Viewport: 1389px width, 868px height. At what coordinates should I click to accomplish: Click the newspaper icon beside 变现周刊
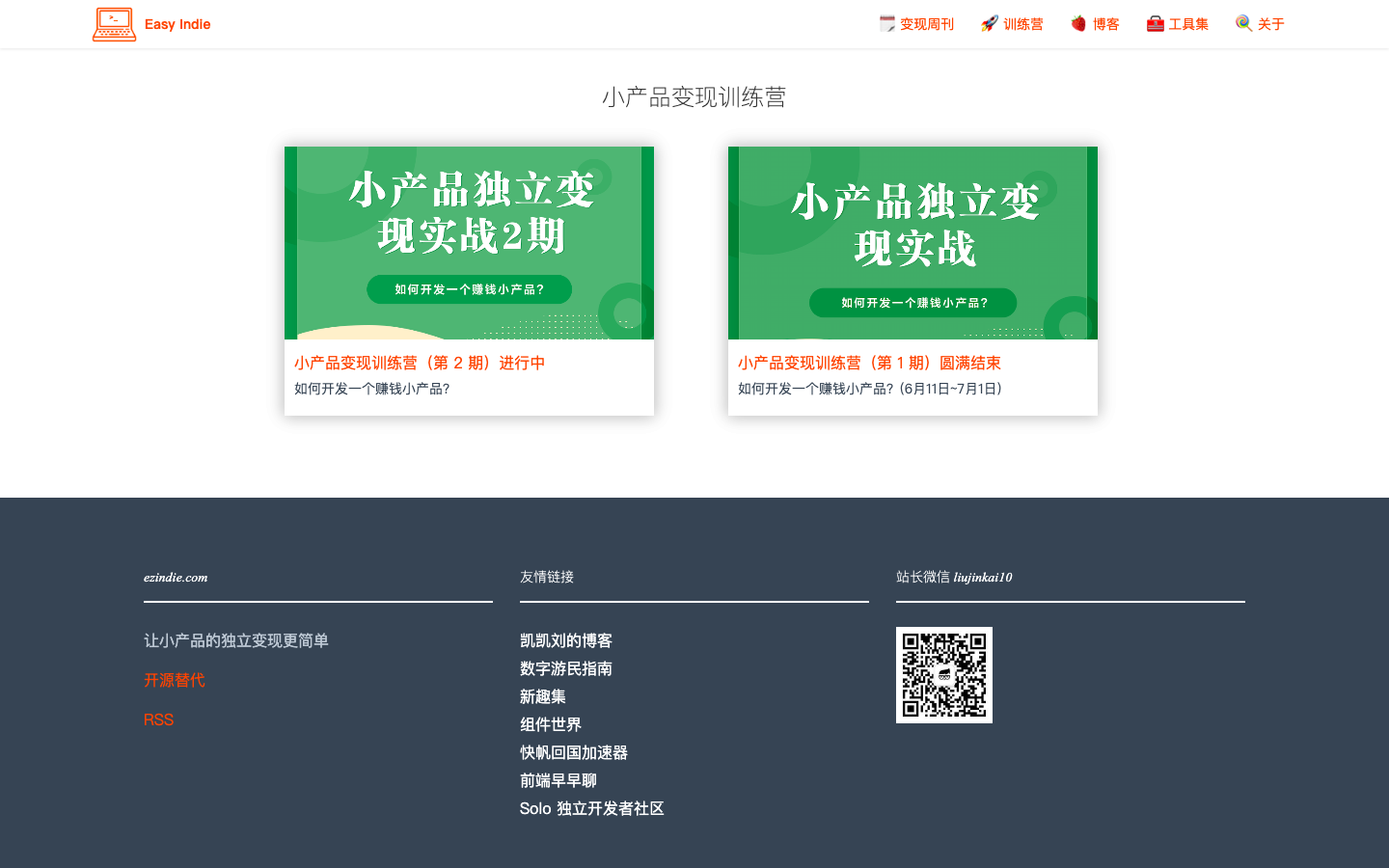(886, 23)
